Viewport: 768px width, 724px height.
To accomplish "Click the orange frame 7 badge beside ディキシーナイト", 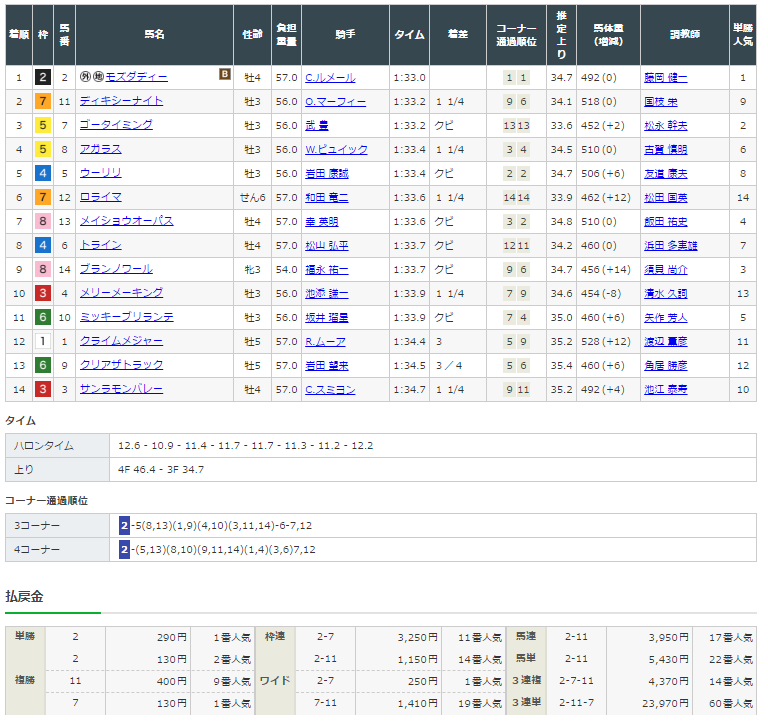I will [43, 101].
